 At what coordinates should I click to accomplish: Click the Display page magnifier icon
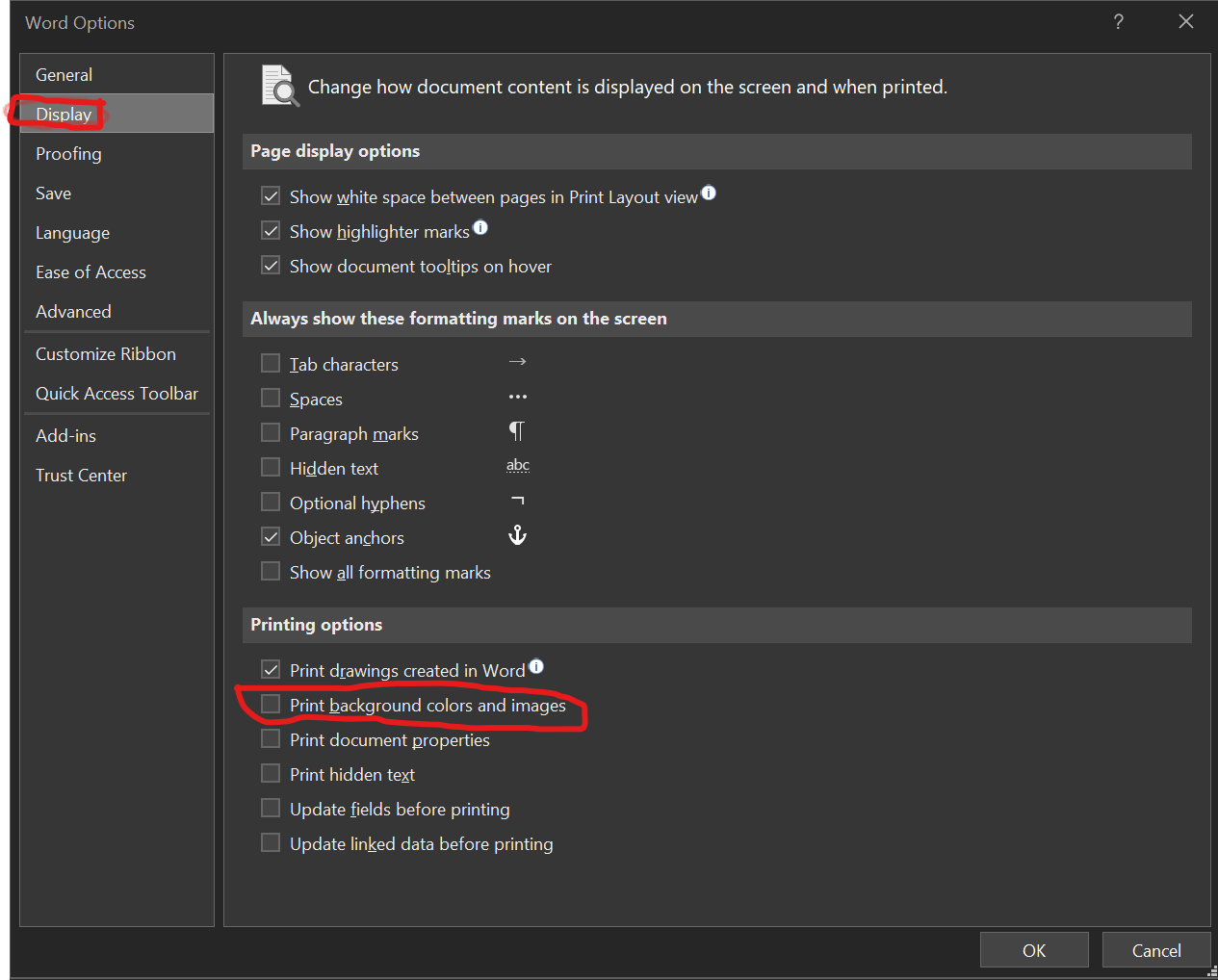pyautogui.click(x=280, y=87)
